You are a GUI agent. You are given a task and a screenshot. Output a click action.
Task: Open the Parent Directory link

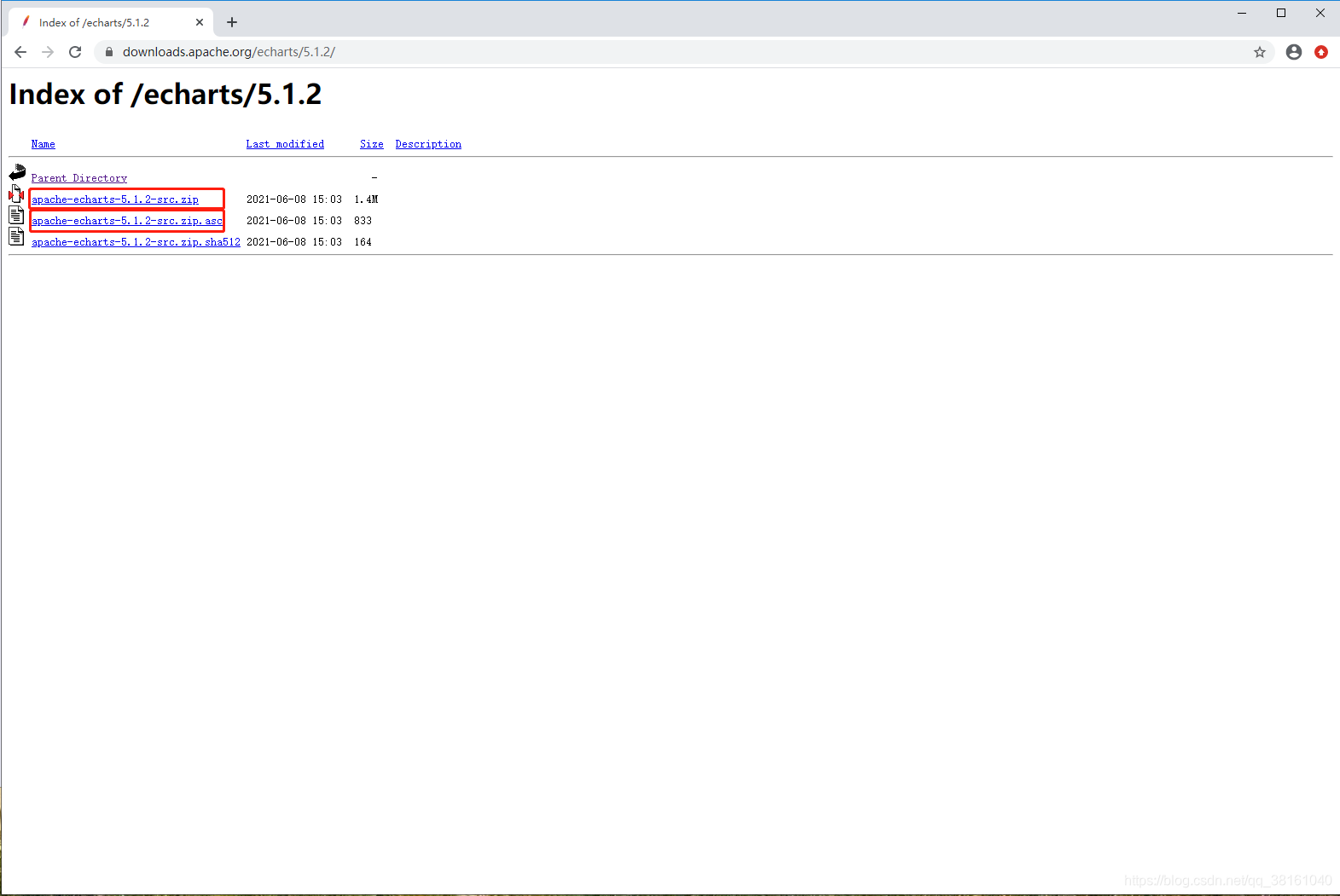[79, 178]
